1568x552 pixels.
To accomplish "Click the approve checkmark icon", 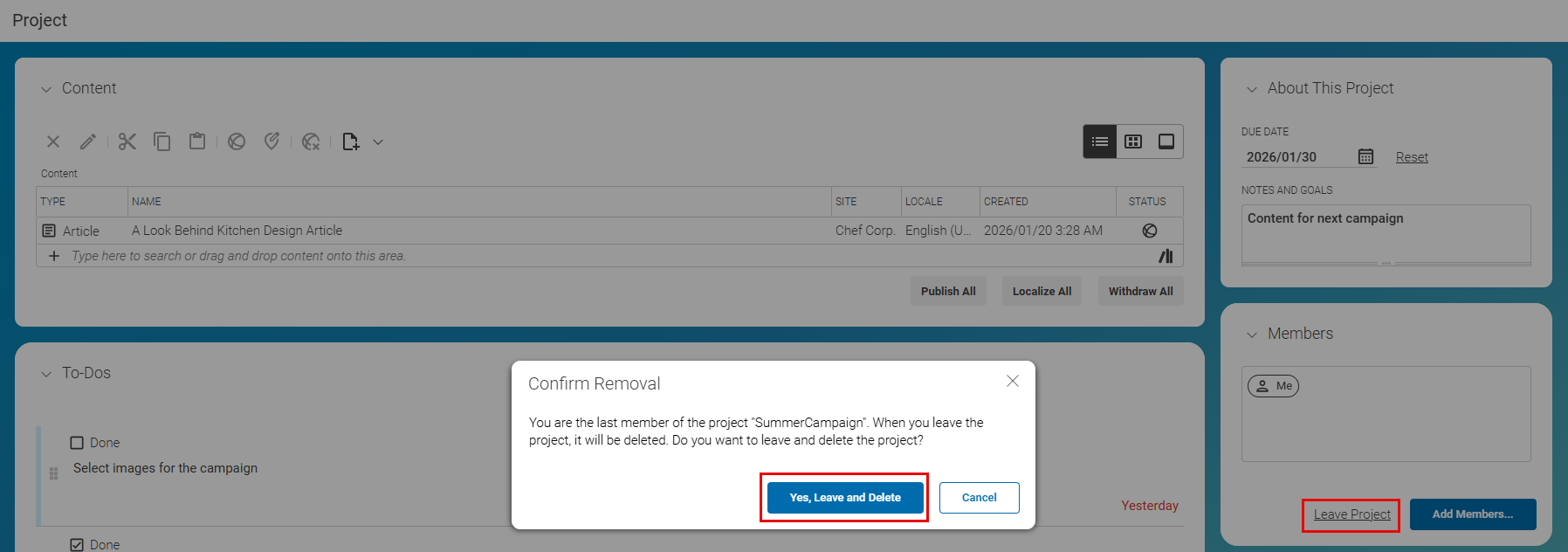I will click(272, 141).
